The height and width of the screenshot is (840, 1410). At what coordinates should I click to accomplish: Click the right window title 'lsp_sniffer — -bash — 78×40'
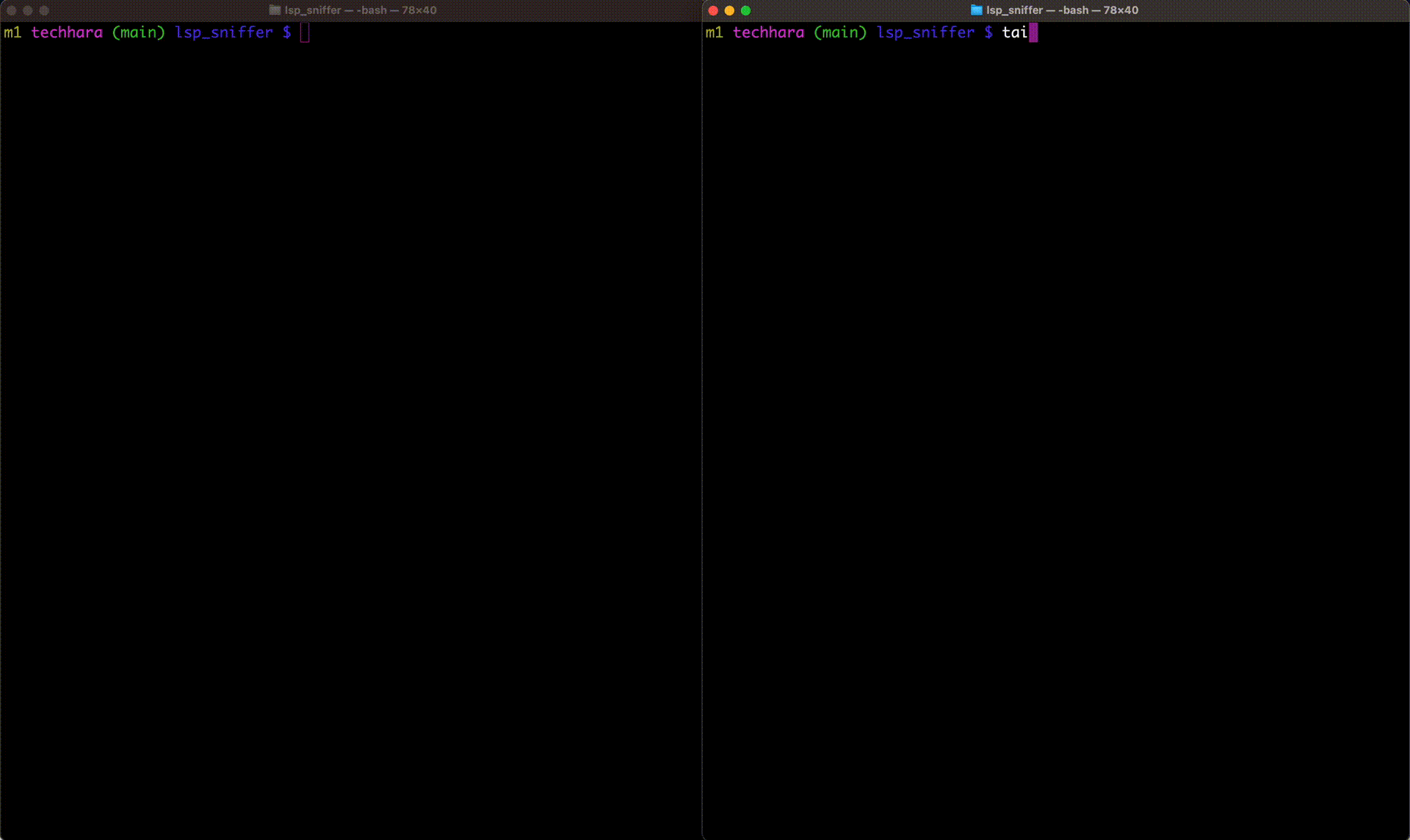click(1062, 10)
